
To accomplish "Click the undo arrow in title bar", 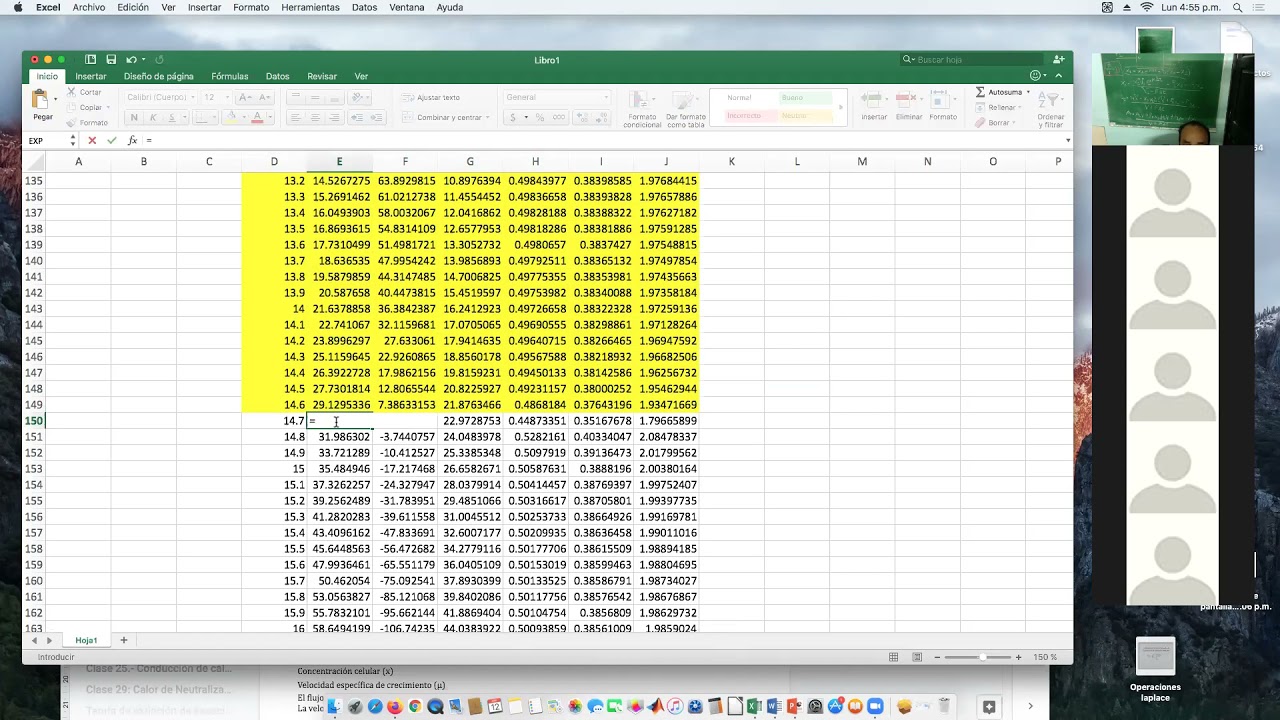I will pos(131,60).
